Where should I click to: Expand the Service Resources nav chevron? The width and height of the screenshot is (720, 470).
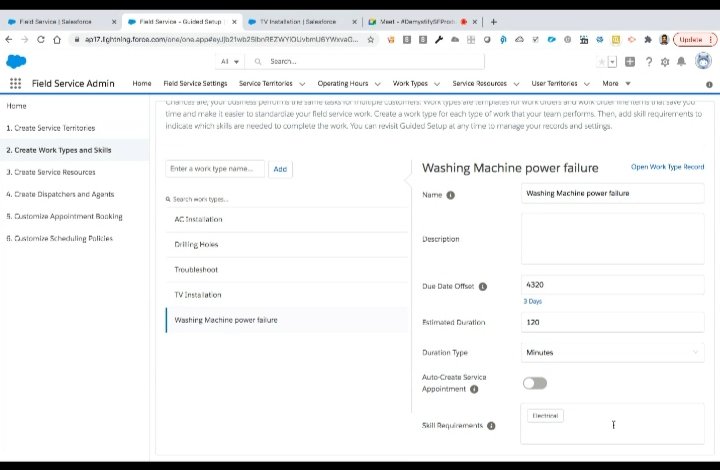tap(516, 84)
